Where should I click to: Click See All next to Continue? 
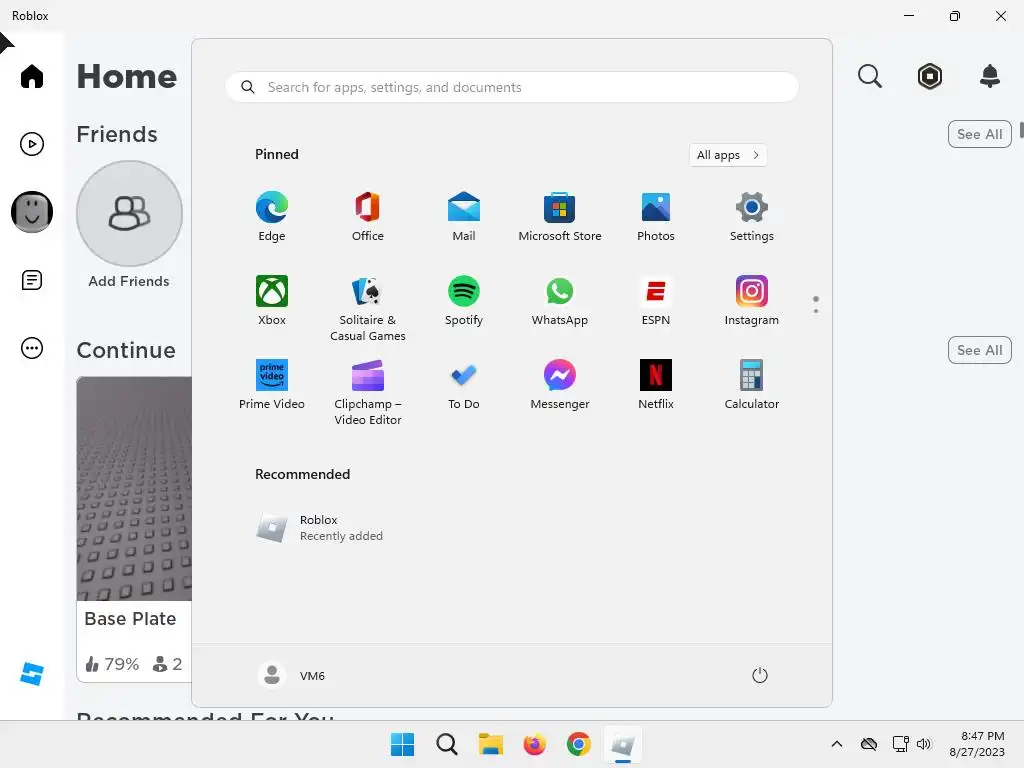pyautogui.click(x=979, y=350)
